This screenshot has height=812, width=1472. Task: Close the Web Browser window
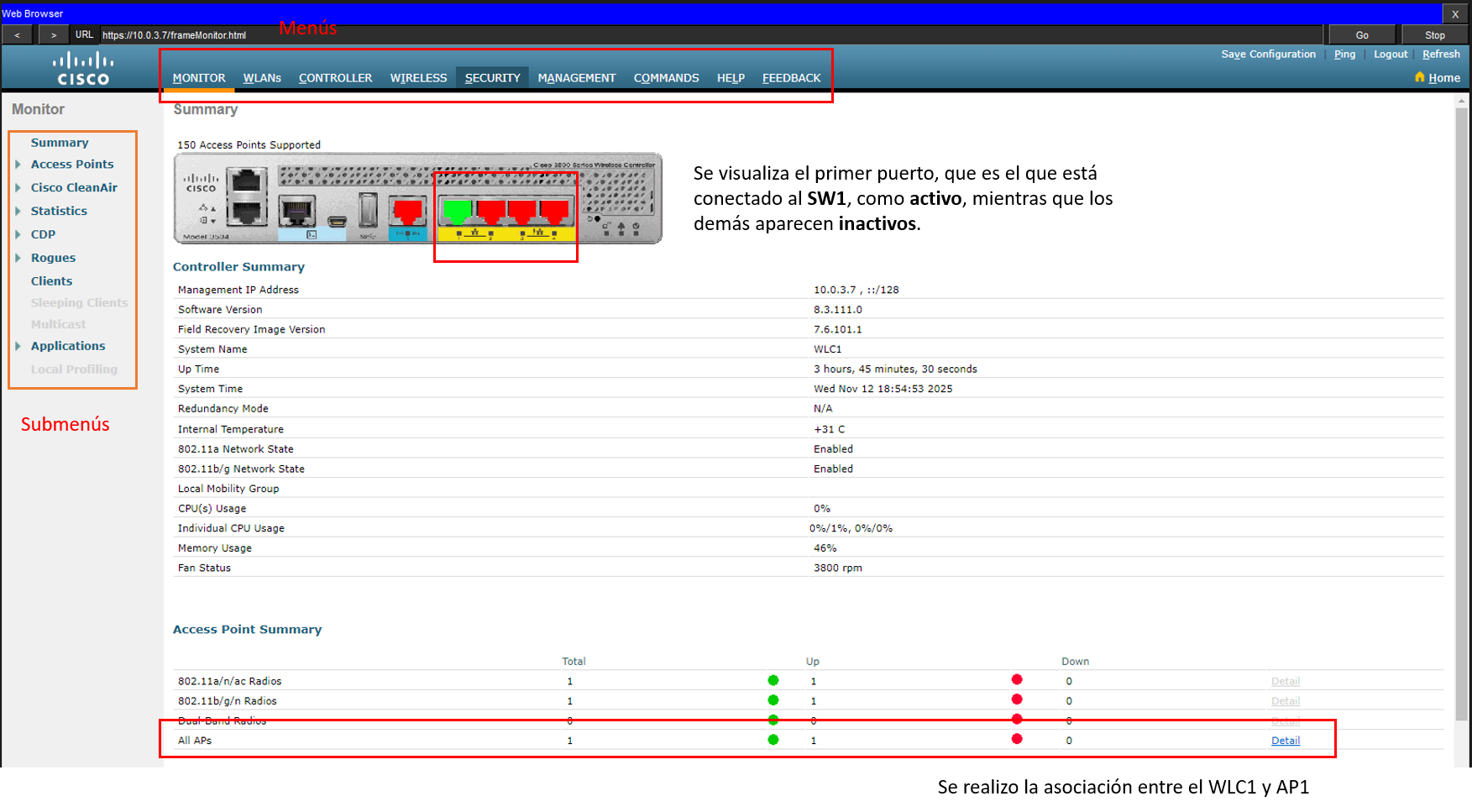(1455, 14)
